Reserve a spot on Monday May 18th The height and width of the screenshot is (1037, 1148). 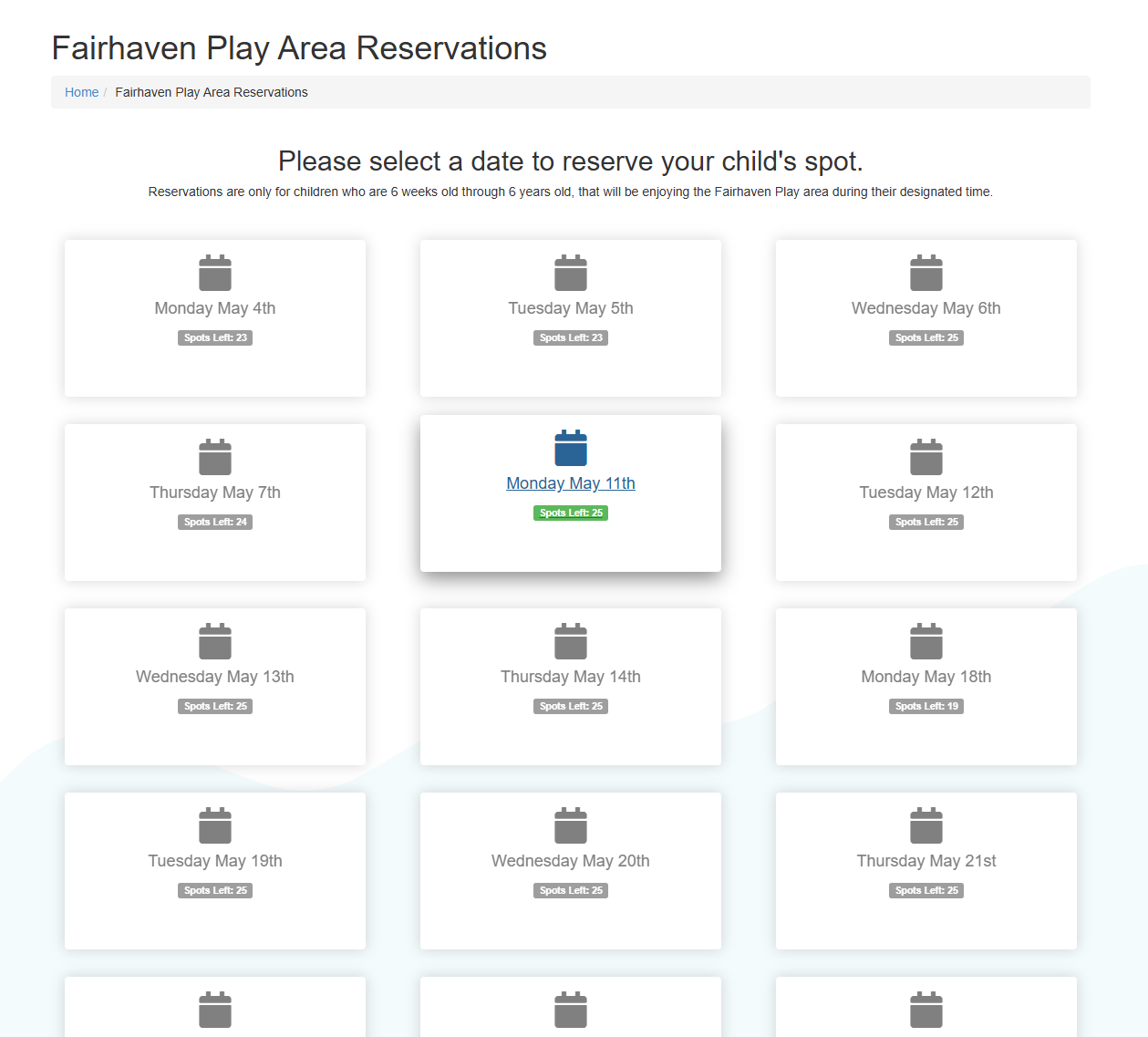[926, 677]
